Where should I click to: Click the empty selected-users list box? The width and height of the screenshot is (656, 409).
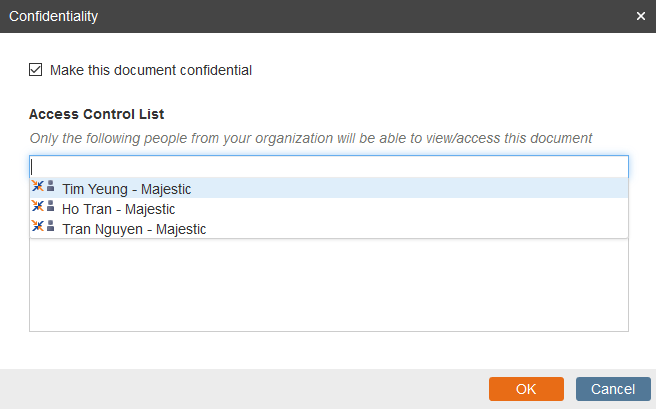(x=329, y=285)
